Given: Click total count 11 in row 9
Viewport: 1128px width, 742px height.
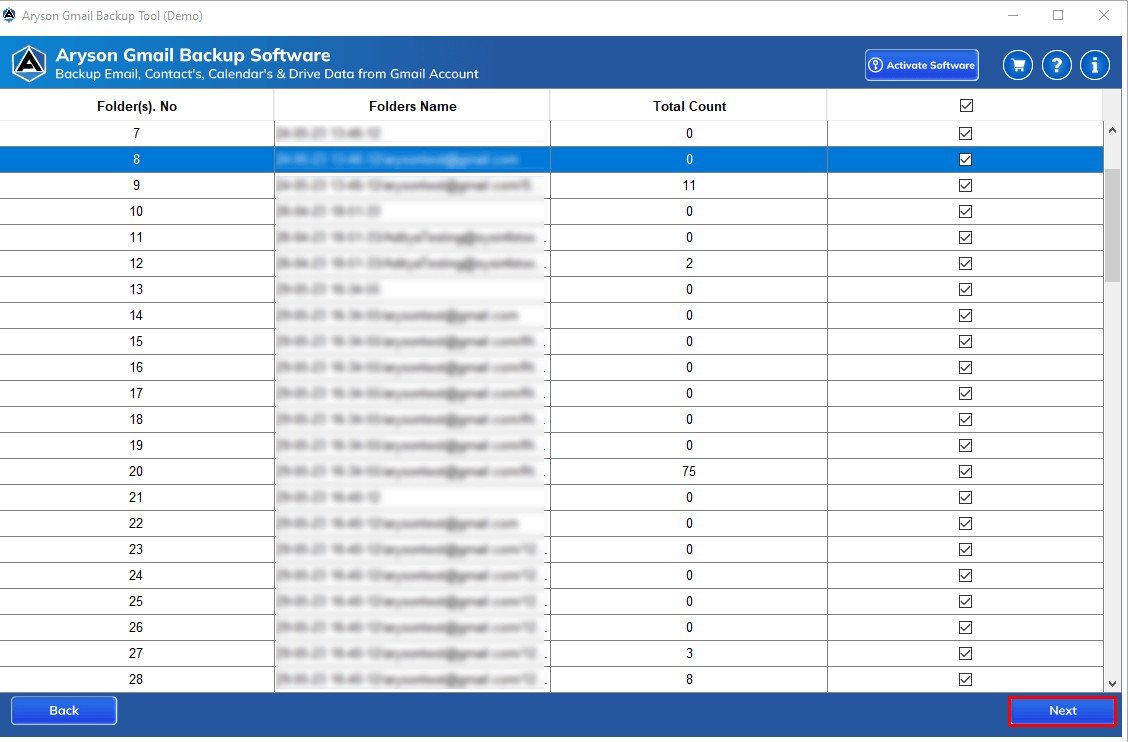Looking at the screenshot, I should click(689, 185).
